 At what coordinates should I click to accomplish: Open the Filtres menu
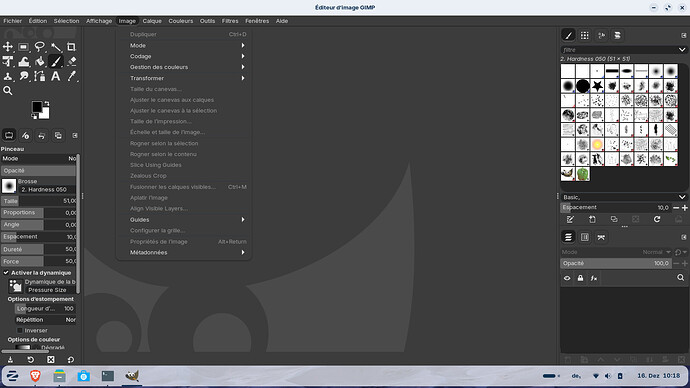coord(230,21)
